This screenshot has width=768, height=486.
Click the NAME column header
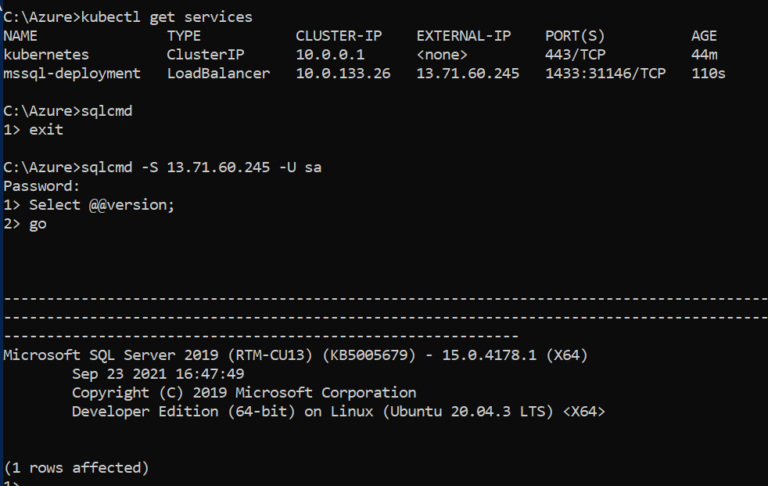click(21, 36)
